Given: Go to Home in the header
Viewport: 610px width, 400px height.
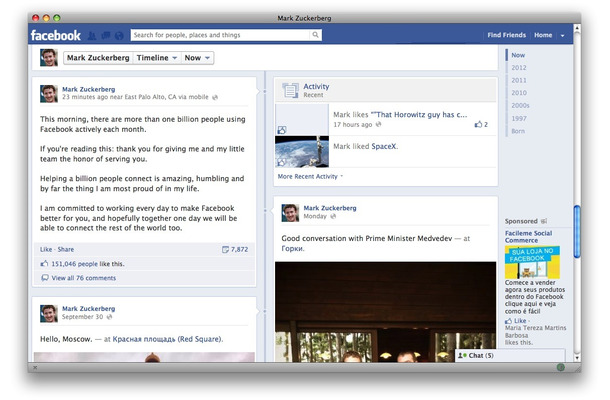Looking at the screenshot, I should tap(543, 35).
